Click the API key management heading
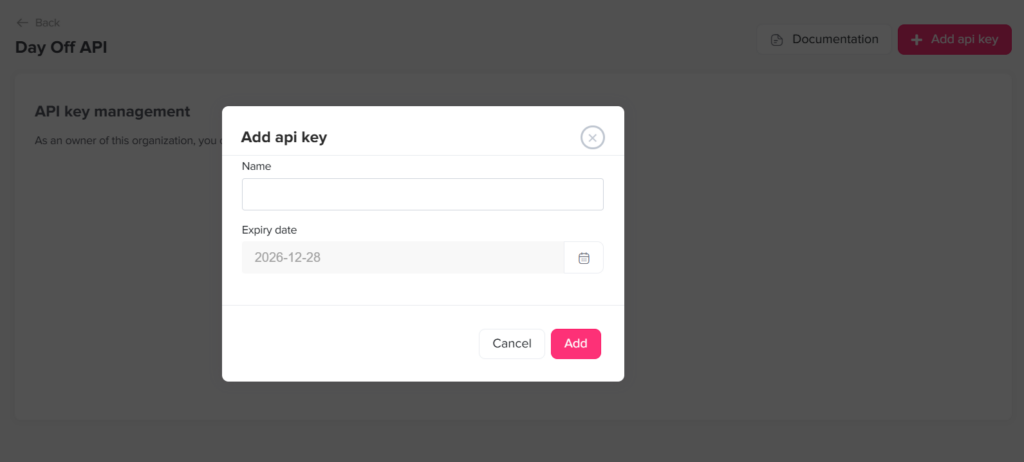 pos(112,111)
